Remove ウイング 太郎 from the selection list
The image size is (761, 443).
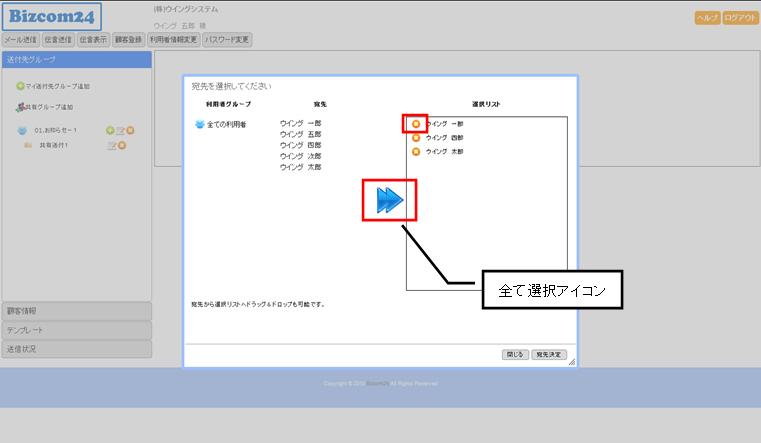416,152
